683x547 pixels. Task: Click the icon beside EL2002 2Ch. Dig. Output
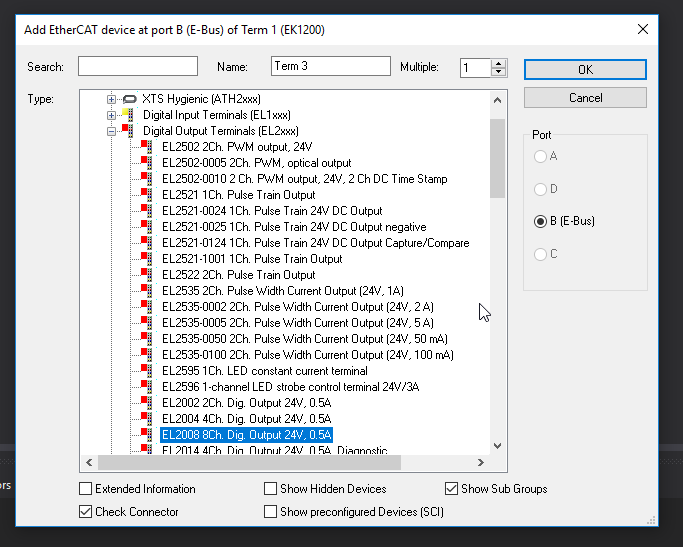point(147,402)
